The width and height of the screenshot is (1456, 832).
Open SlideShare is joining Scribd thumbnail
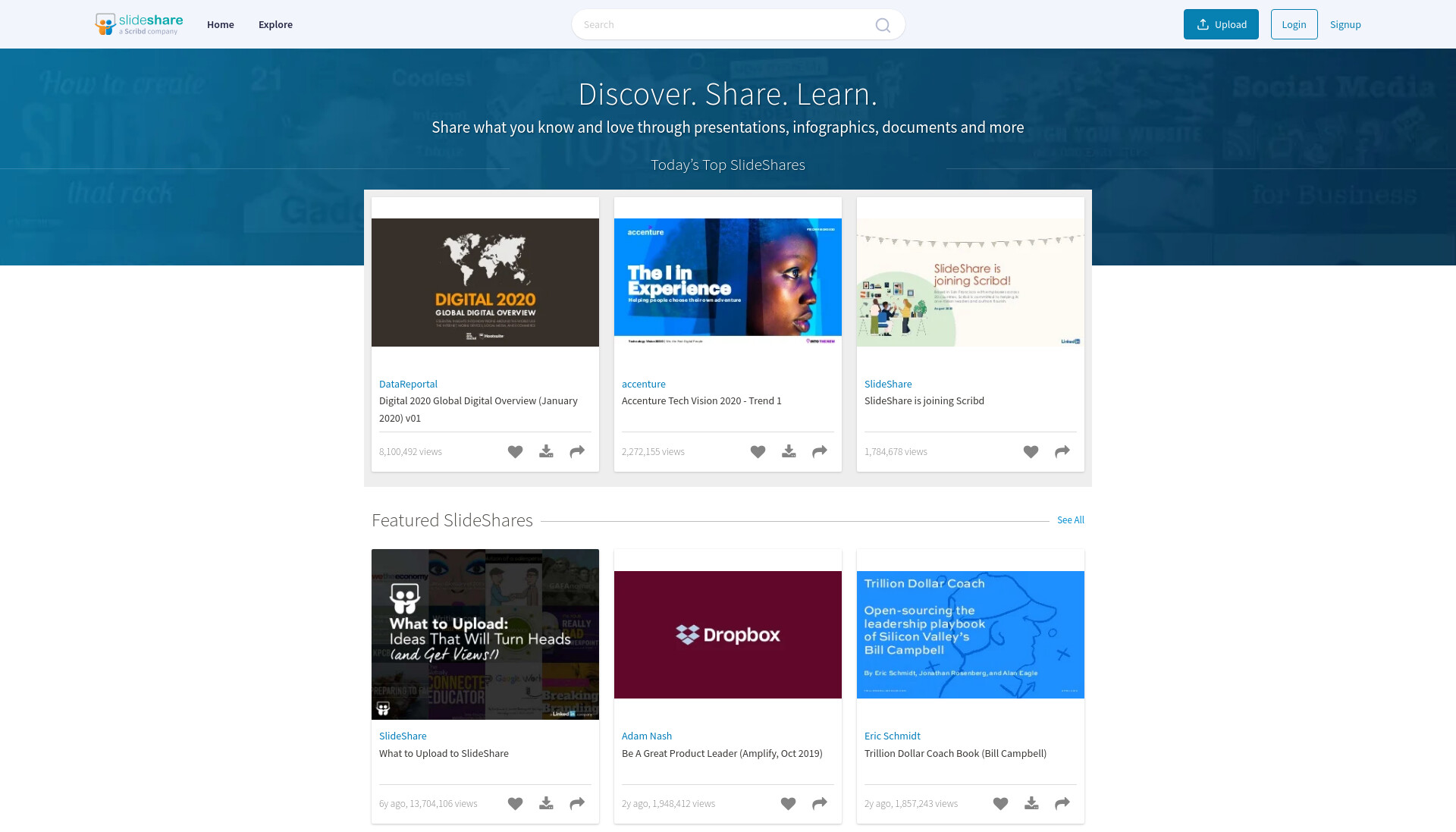coord(971,282)
